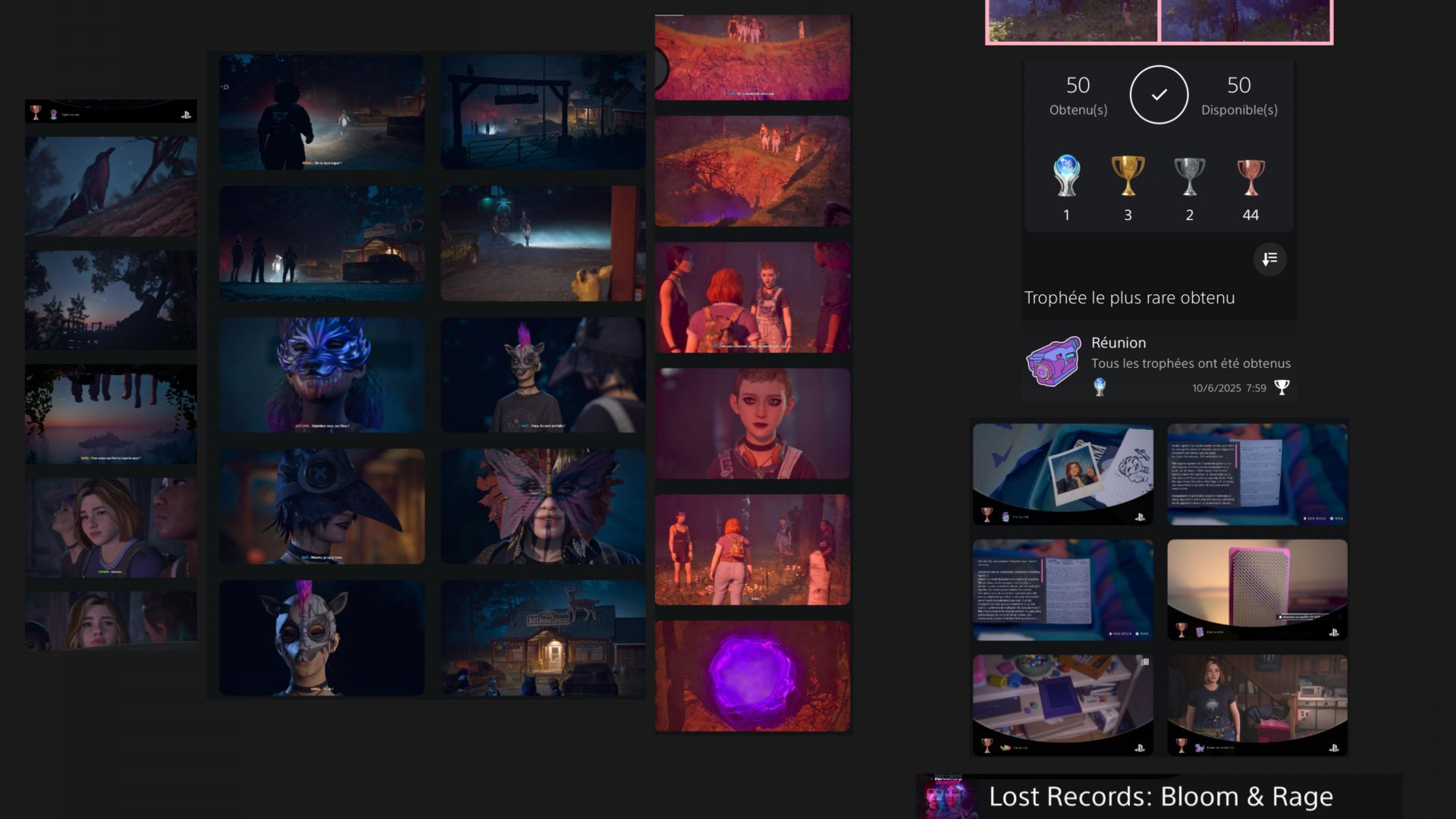This screenshot has width=1456, height=819.
Task: Open the close-up pink mohawk skull mask screenshot
Action: click(x=322, y=639)
